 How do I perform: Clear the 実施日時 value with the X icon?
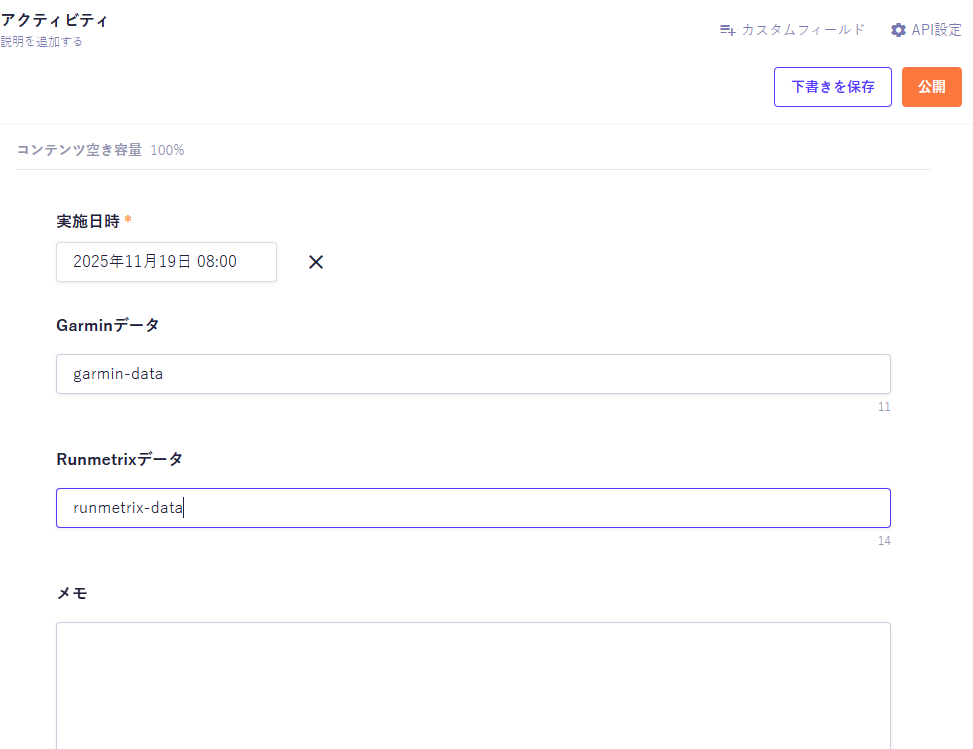click(316, 262)
